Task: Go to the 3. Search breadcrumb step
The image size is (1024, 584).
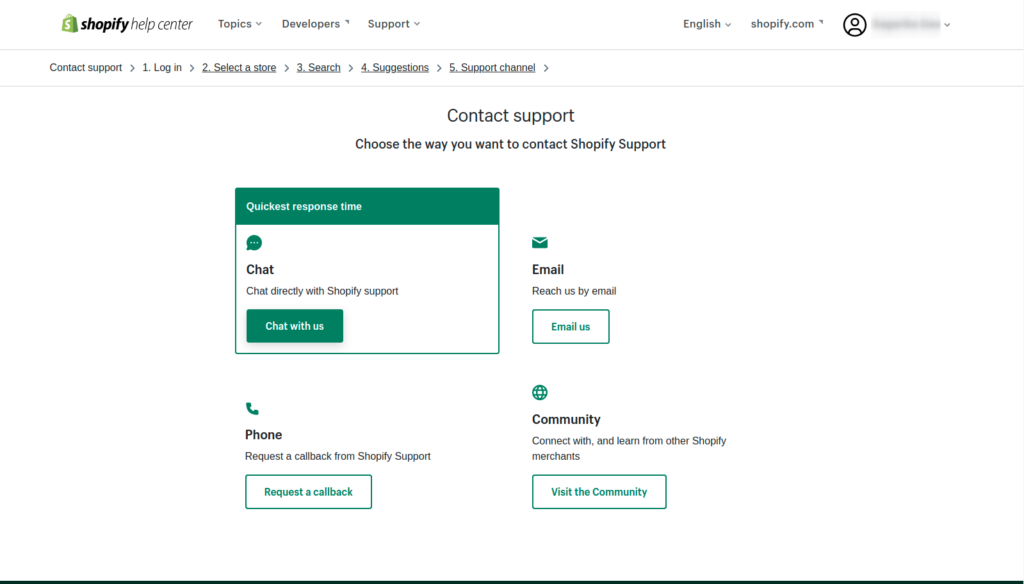Action: [318, 67]
